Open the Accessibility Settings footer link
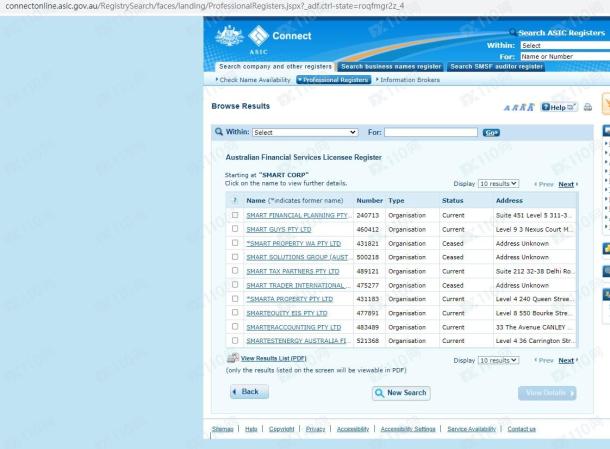Screen dimensions: 610x449 [x=408, y=429]
